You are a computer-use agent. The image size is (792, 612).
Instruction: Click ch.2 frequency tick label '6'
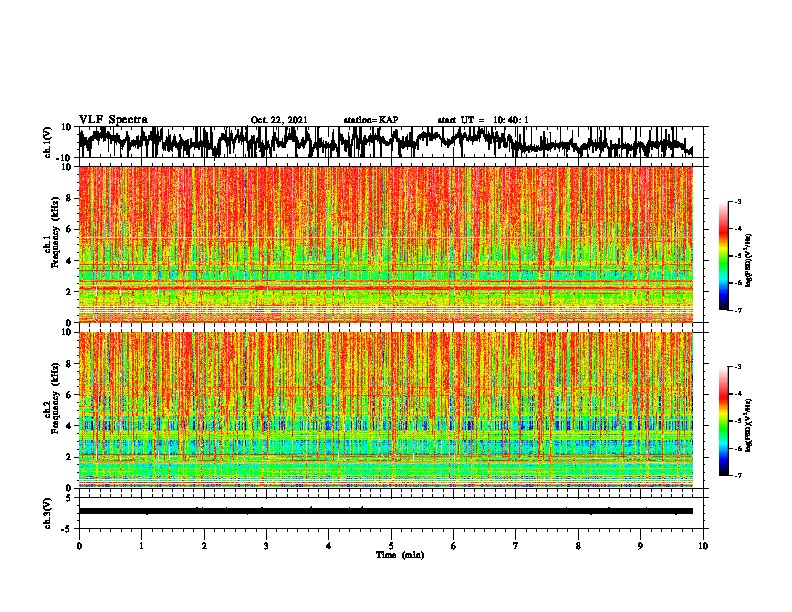[x=69, y=395]
